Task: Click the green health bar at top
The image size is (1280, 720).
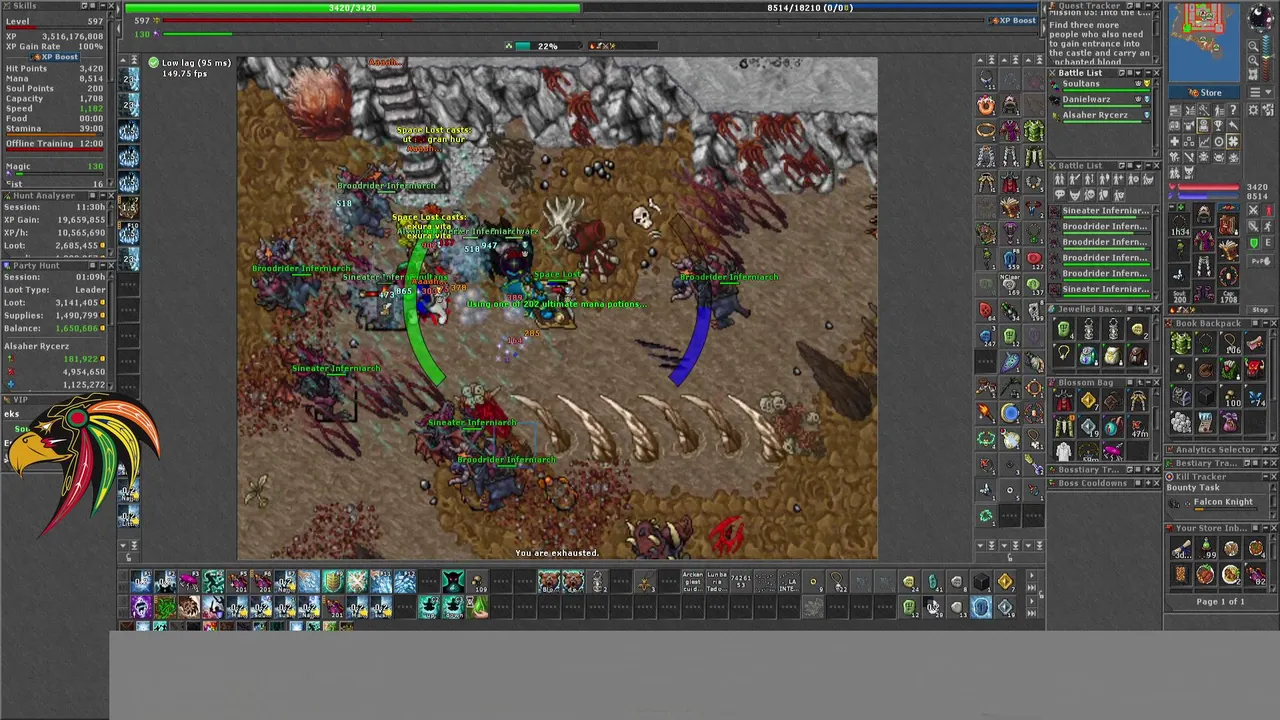Action: pos(353,8)
